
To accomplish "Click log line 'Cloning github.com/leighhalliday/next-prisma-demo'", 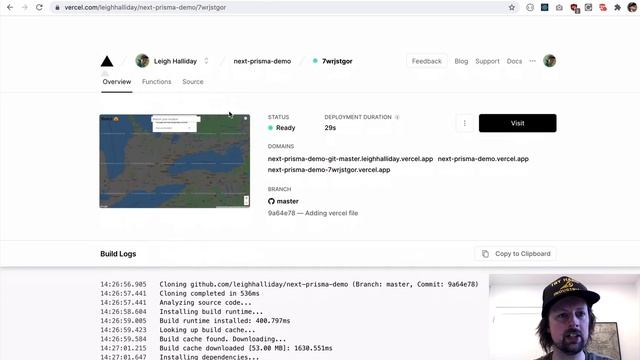I will pyautogui.click(x=319, y=284).
